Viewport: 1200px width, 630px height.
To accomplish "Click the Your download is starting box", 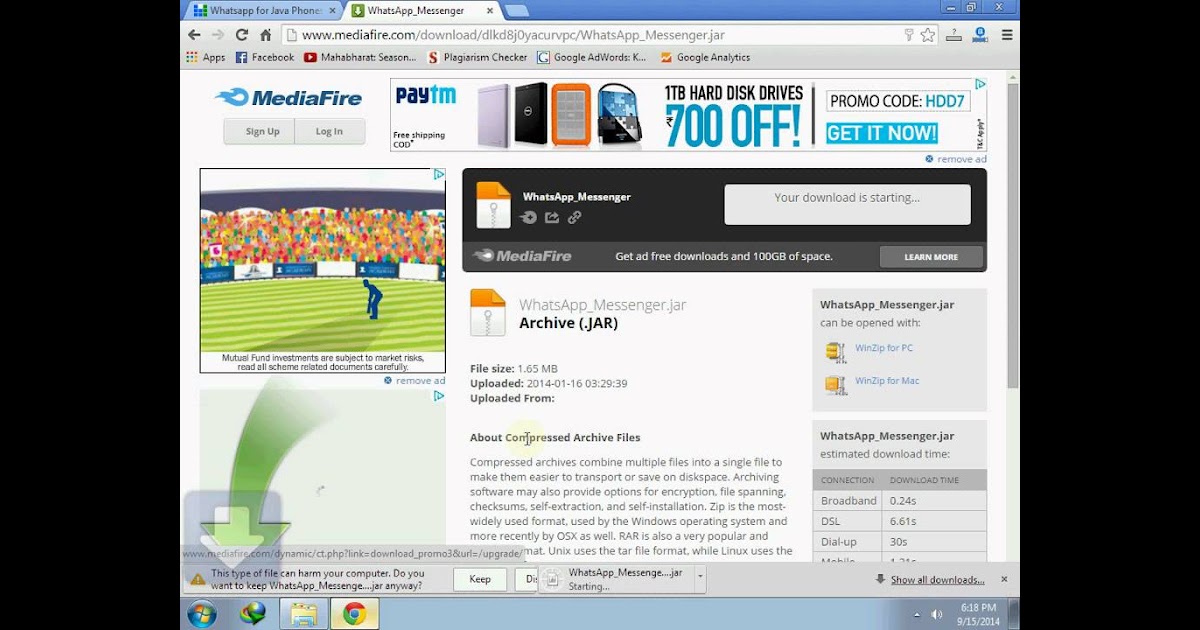I will click(847, 204).
